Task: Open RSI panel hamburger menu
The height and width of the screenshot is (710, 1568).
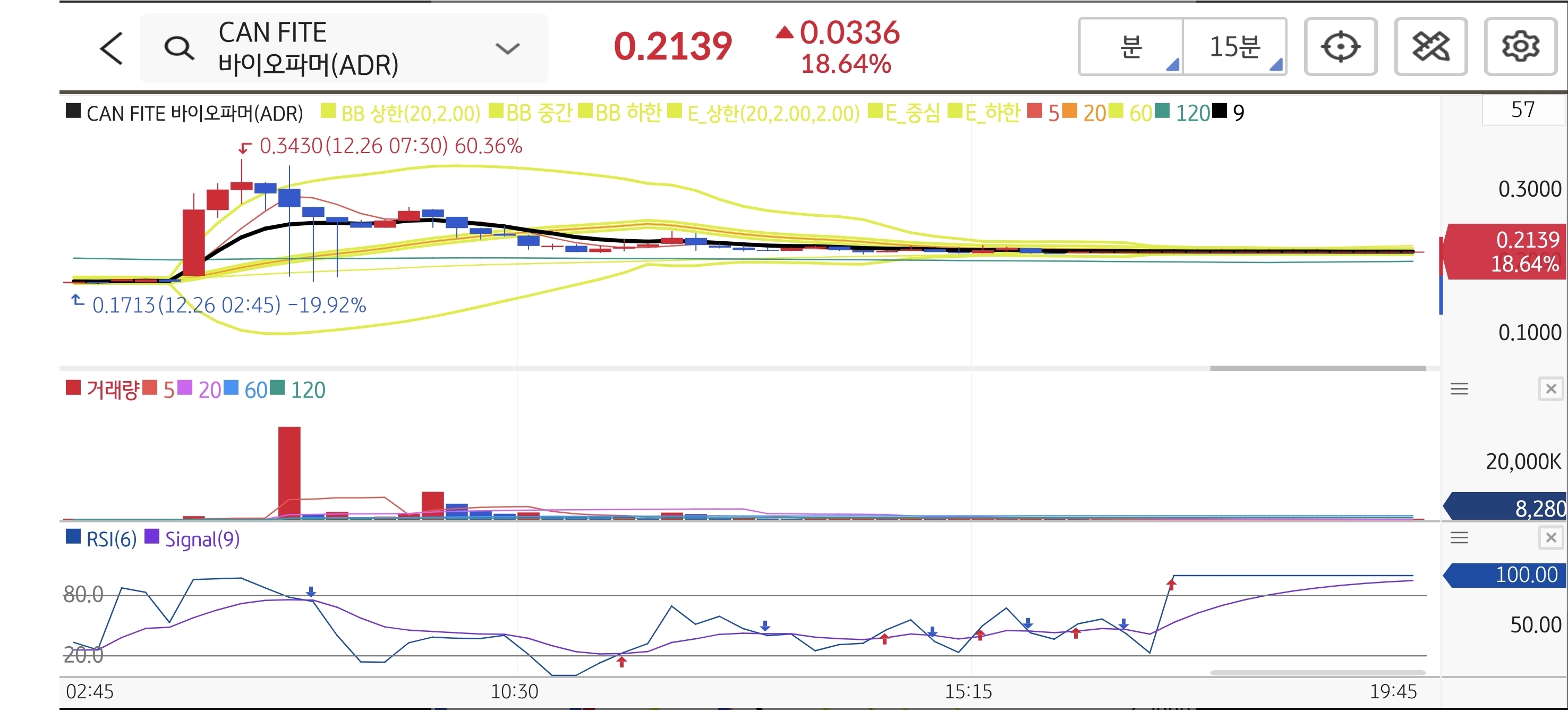Action: click(1459, 537)
